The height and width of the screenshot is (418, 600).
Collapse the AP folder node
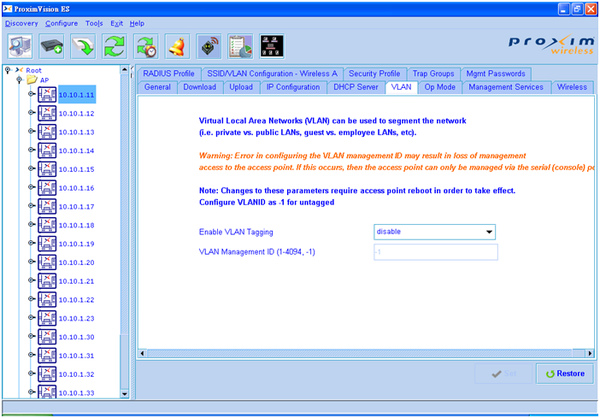pos(19,80)
